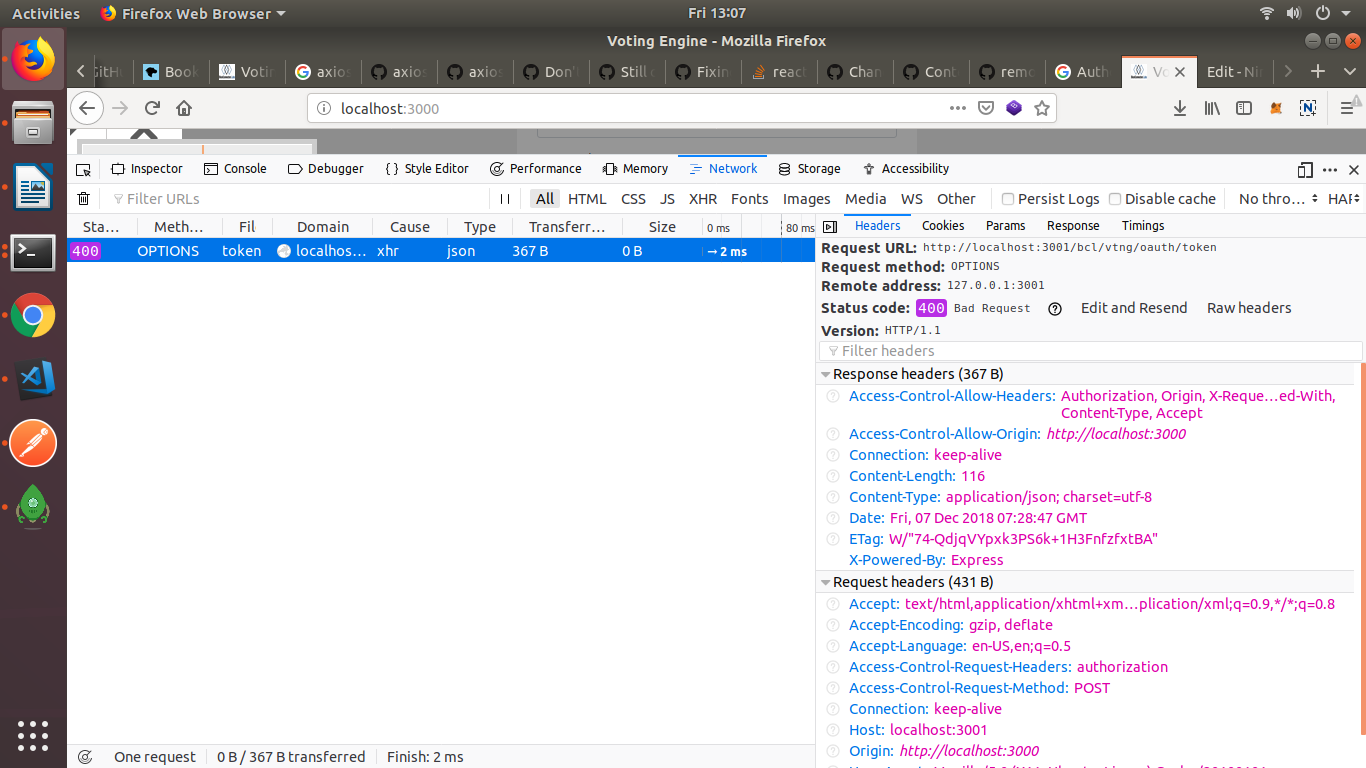Open Google Chrome from the dock

pos(33,317)
